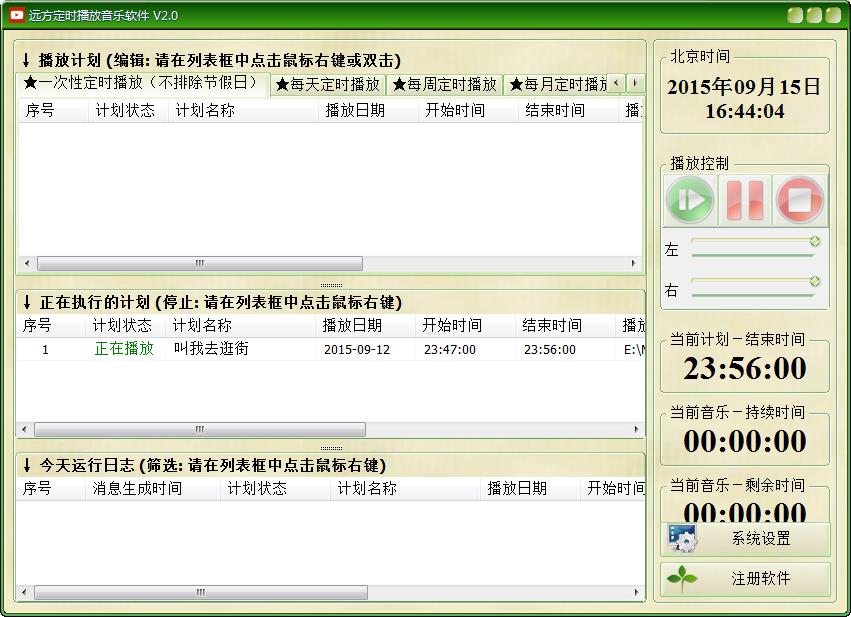Open 系统设置 system settings

click(745, 539)
